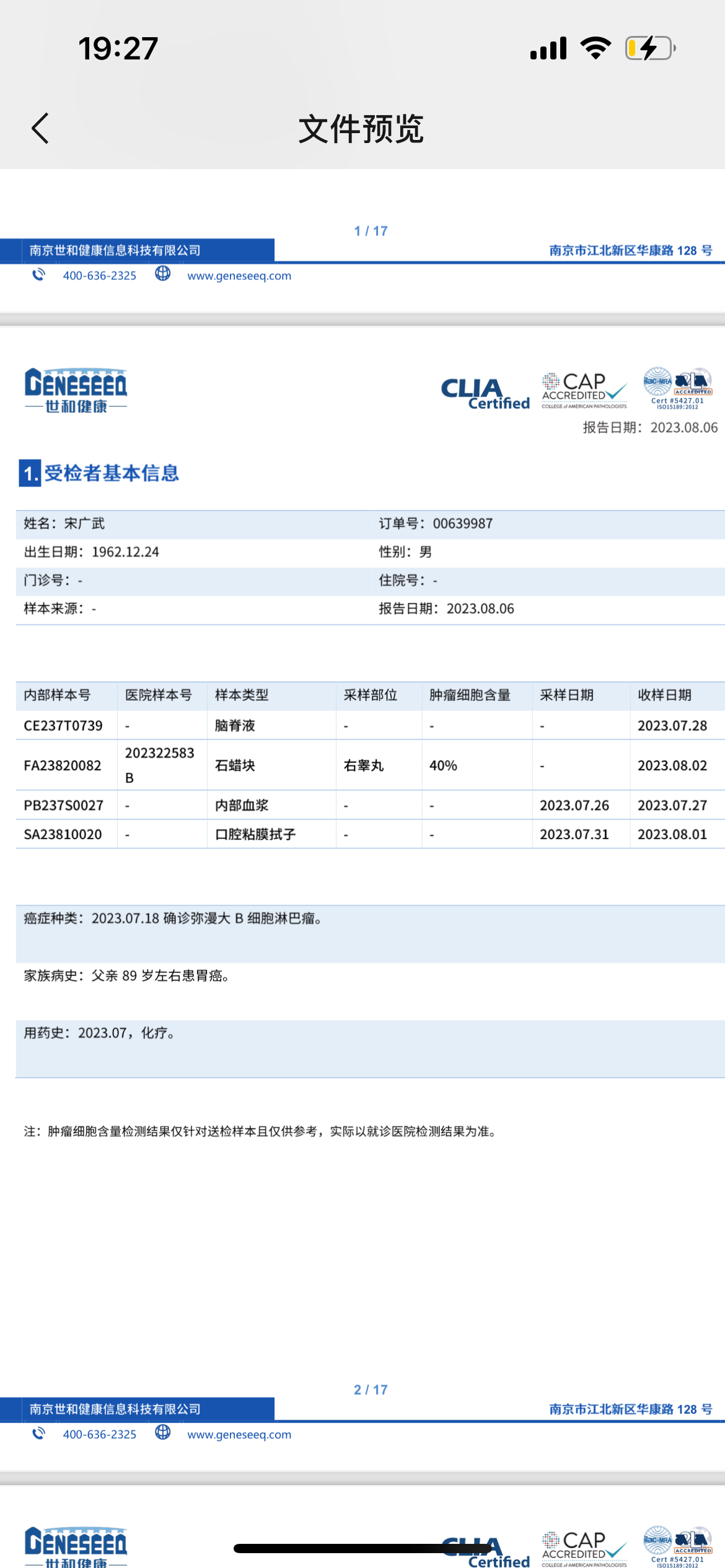Tap the globe icon in page 2 footer
This screenshot has width=725, height=1568.
163,1432
